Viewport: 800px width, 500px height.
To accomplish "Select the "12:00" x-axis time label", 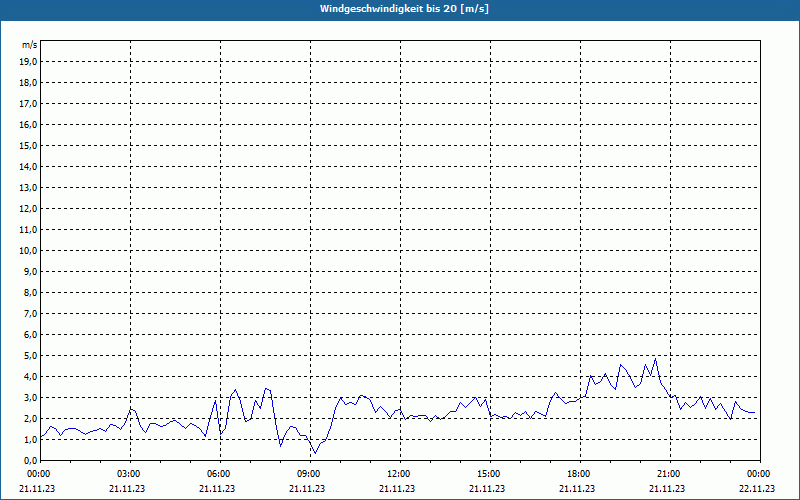I will [400, 474].
